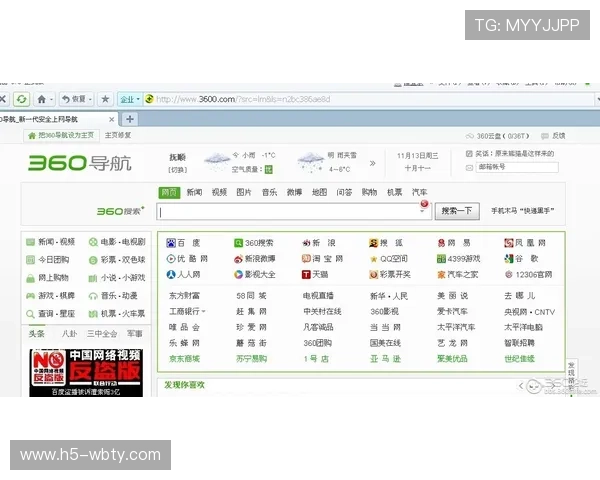Select the 新闻 search tab

(x=194, y=192)
